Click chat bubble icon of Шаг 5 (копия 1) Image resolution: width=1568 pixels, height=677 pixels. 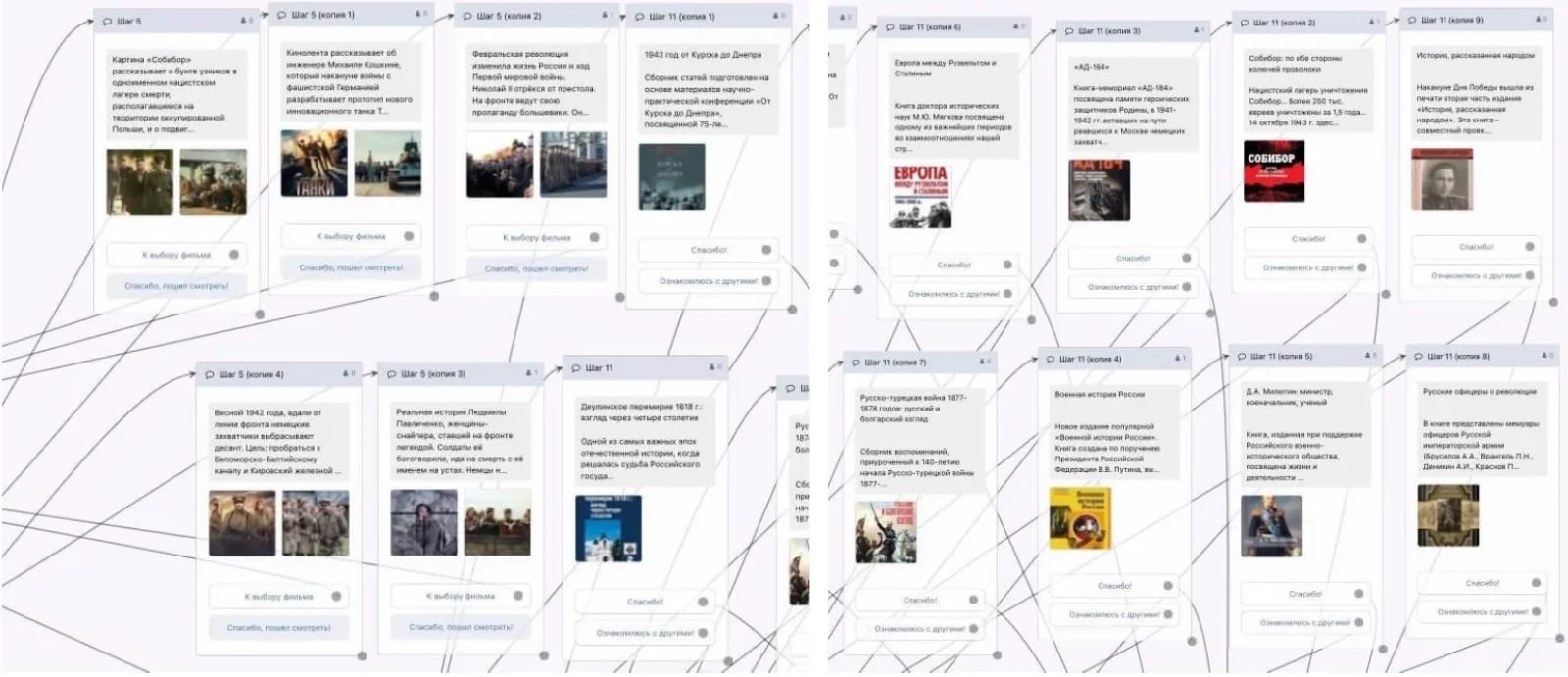pyautogui.click(x=283, y=15)
